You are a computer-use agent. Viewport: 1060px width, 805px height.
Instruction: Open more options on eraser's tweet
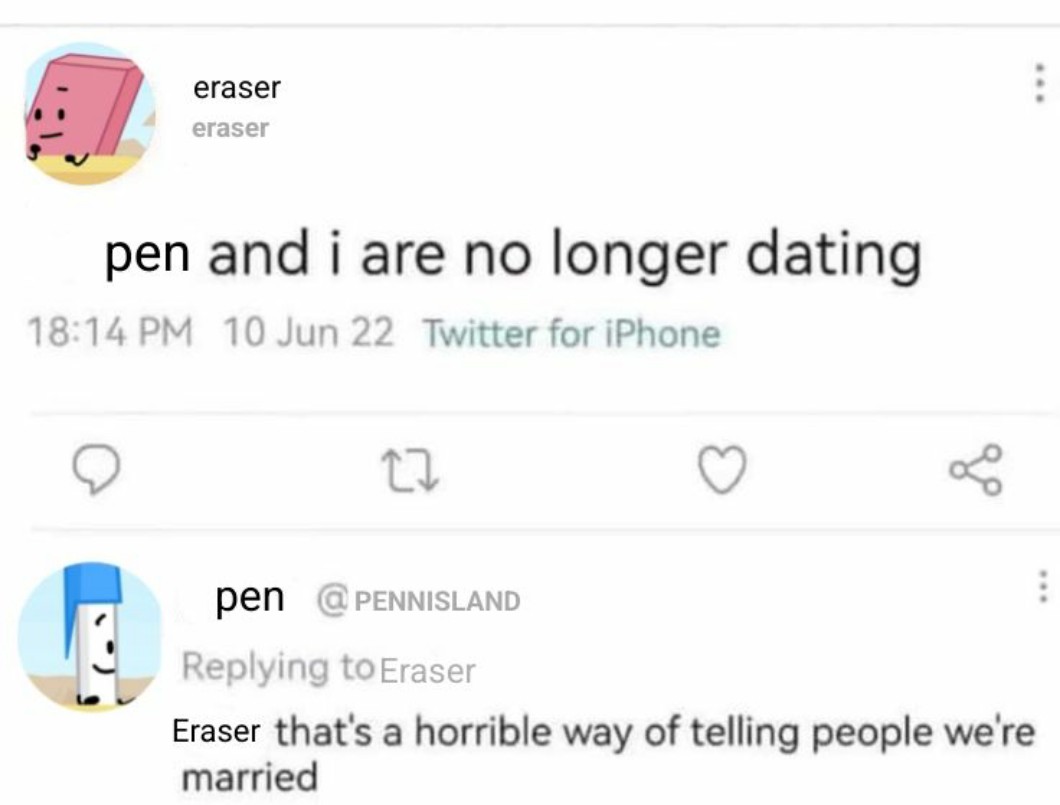tap(1040, 84)
